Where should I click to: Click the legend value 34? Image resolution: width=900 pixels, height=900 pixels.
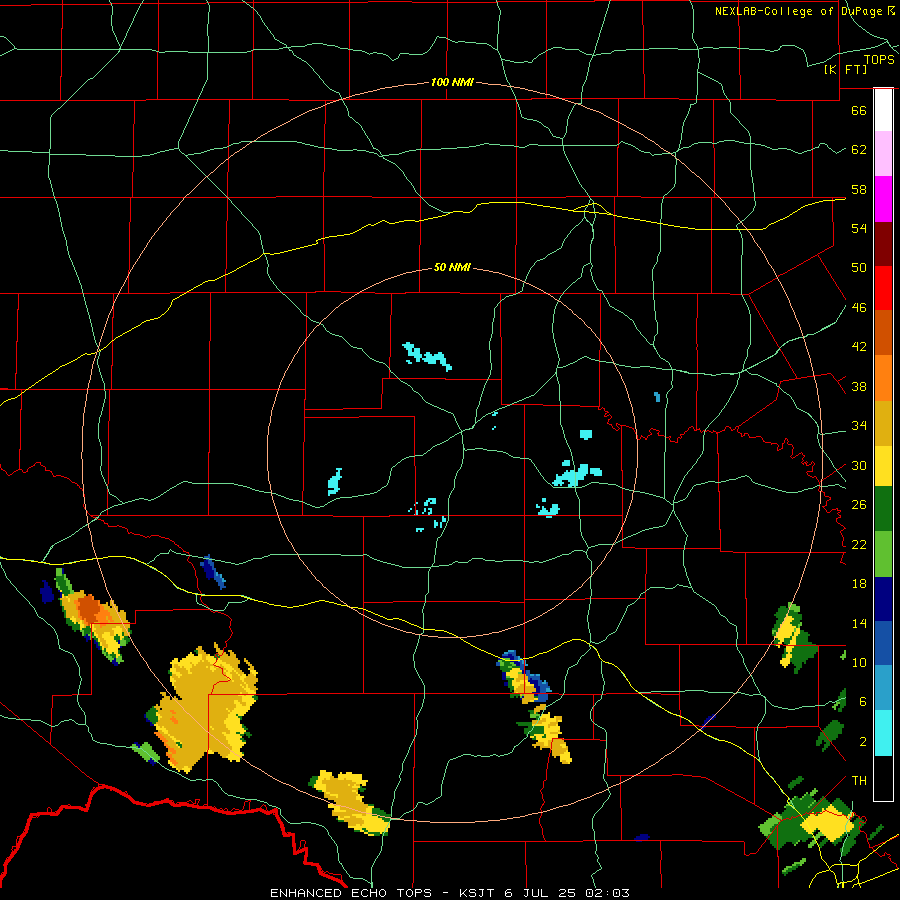[859, 426]
